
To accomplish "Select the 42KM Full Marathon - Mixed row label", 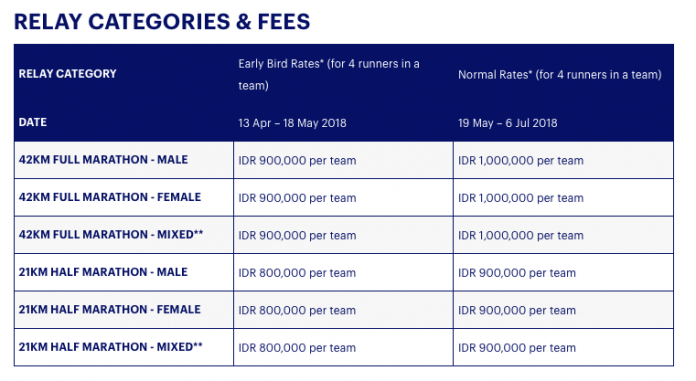I will tap(111, 234).
